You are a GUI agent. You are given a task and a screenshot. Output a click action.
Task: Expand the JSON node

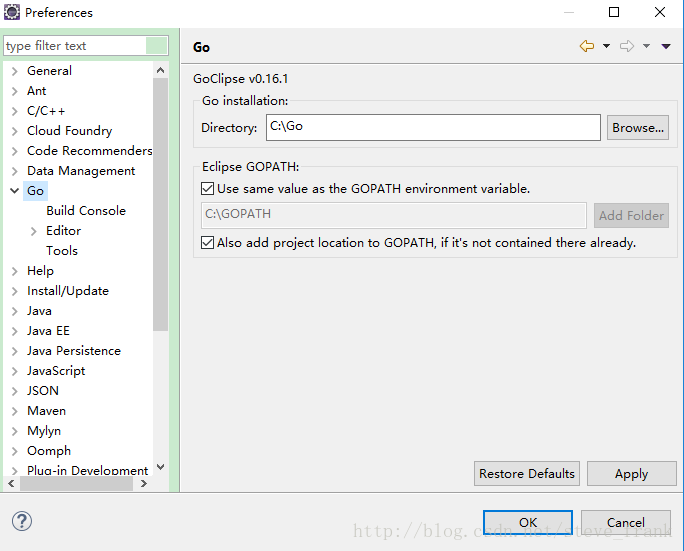(x=14, y=391)
